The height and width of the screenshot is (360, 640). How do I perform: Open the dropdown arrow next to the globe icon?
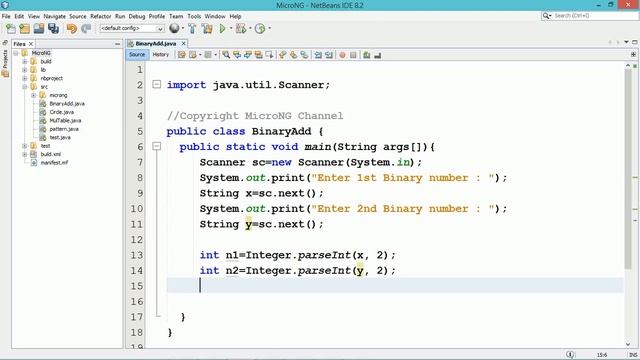182,28
